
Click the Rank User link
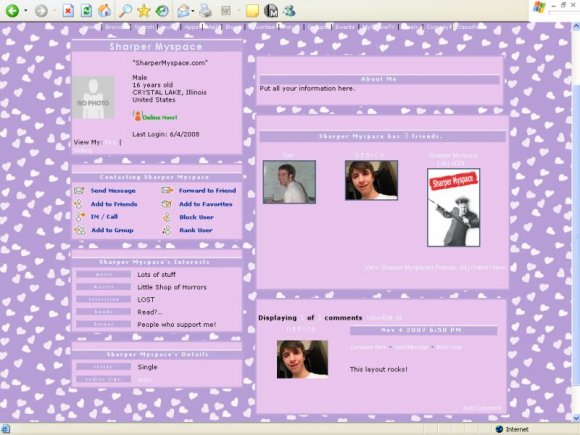pyautogui.click(x=196, y=230)
